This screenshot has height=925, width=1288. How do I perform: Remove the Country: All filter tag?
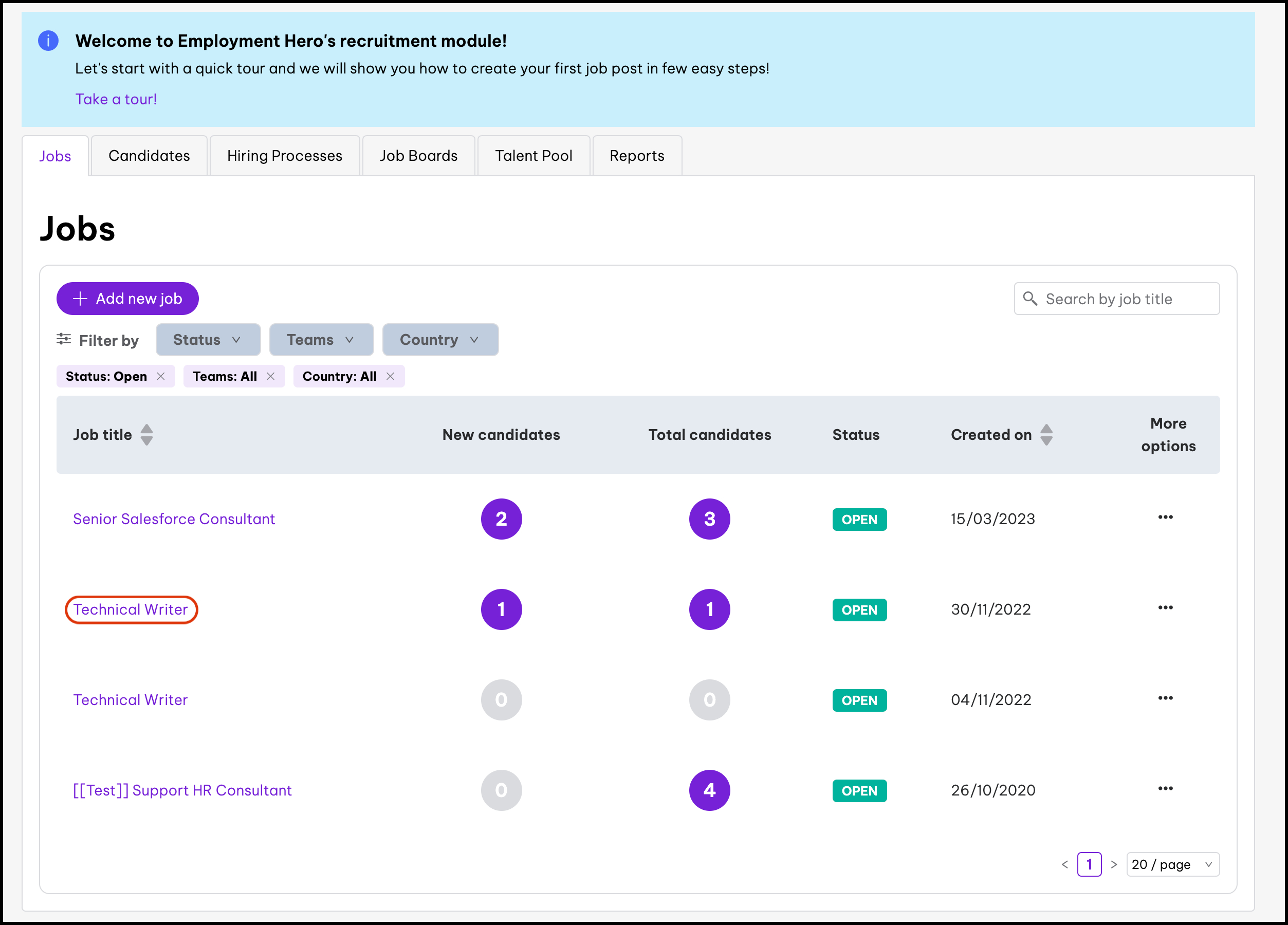390,377
